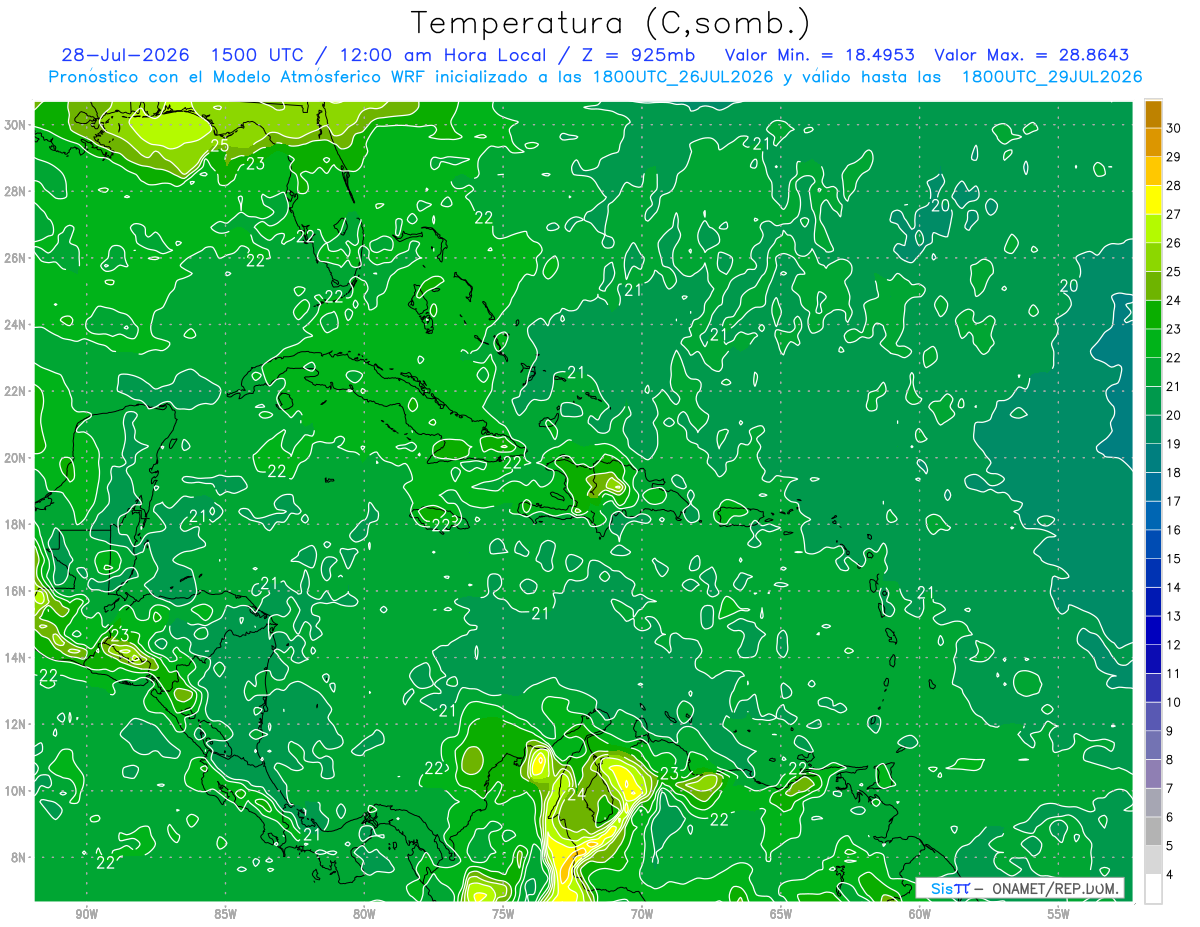Click the legend scale value "10"

tap(1173, 703)
